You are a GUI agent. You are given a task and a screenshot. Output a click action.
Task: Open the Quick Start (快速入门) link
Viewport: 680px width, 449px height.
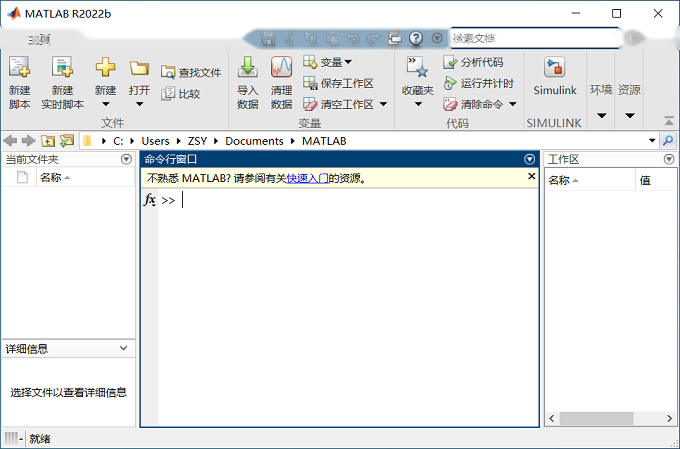[307, 178]
